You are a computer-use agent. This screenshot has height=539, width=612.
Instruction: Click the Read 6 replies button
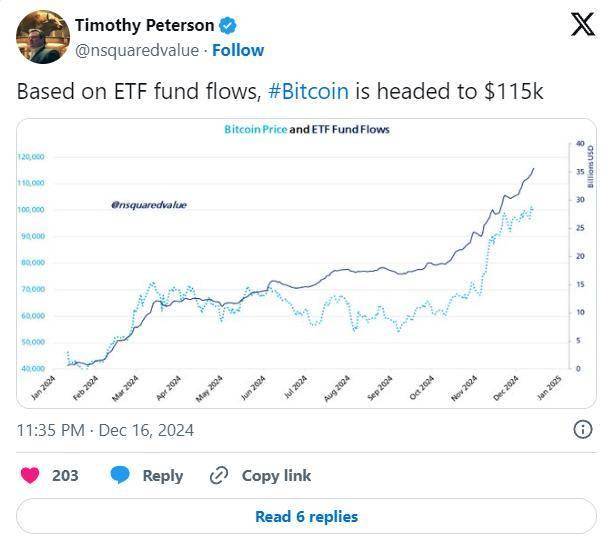click(306, 517)
